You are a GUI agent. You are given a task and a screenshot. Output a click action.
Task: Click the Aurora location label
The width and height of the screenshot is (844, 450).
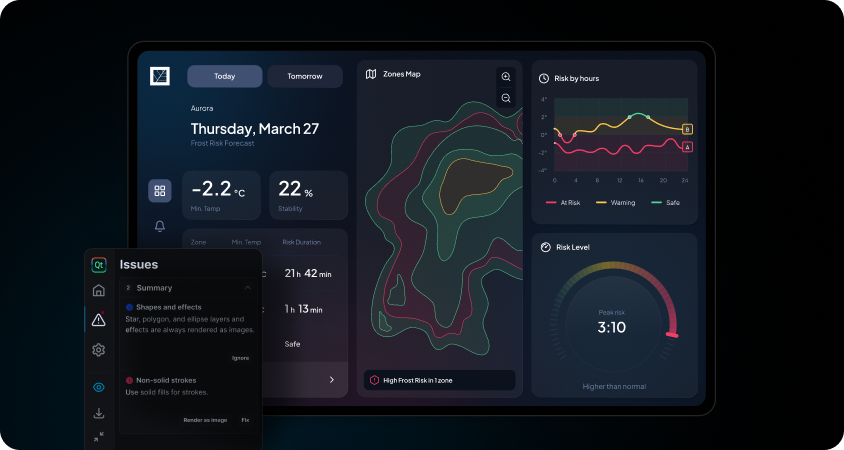point(202,108)
